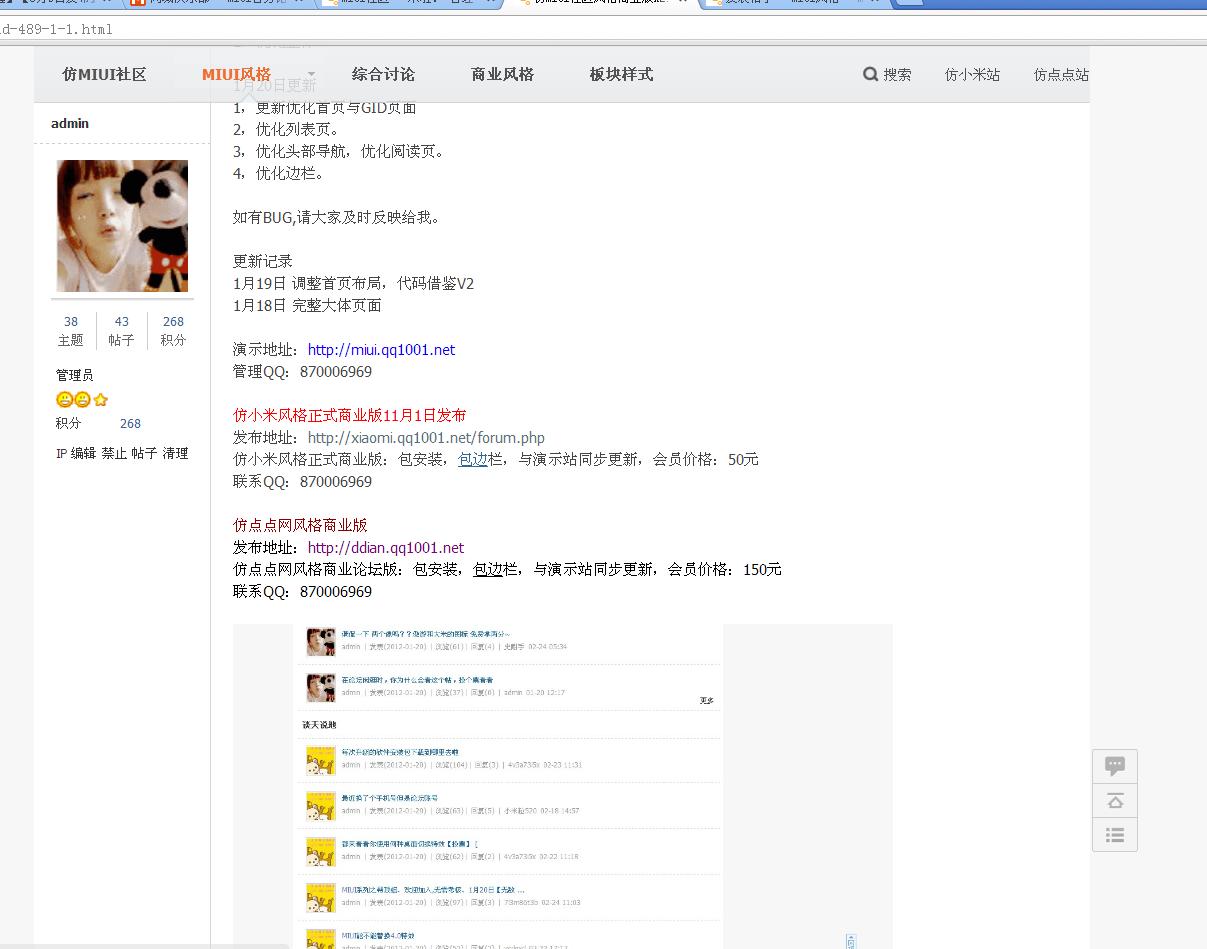Screen dimensions: 1207x949
Task: Click the admin avatar photo
Action: tap(122, 226)
